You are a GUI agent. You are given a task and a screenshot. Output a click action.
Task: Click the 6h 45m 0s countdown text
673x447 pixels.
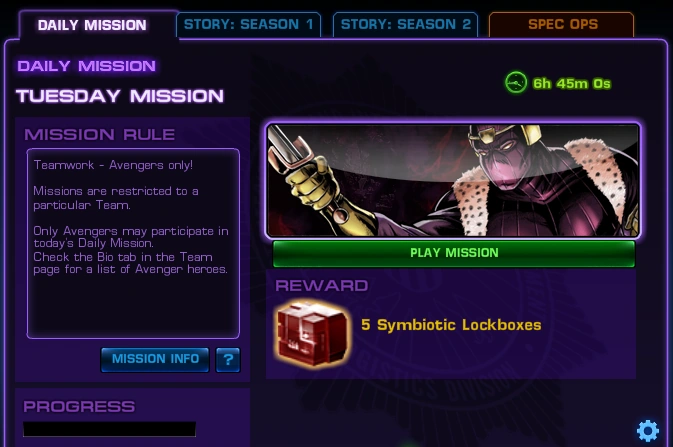(572, 83)
